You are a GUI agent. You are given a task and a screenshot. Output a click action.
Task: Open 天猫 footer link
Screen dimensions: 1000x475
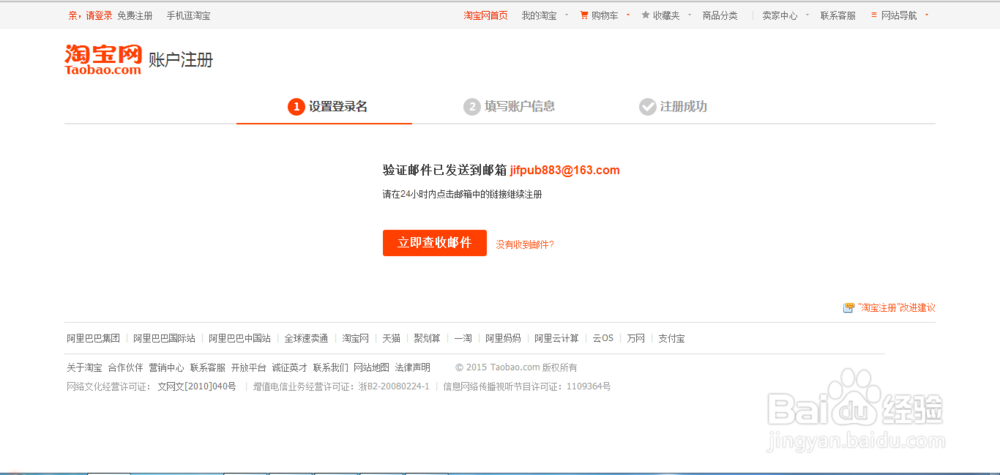point(391,338)
